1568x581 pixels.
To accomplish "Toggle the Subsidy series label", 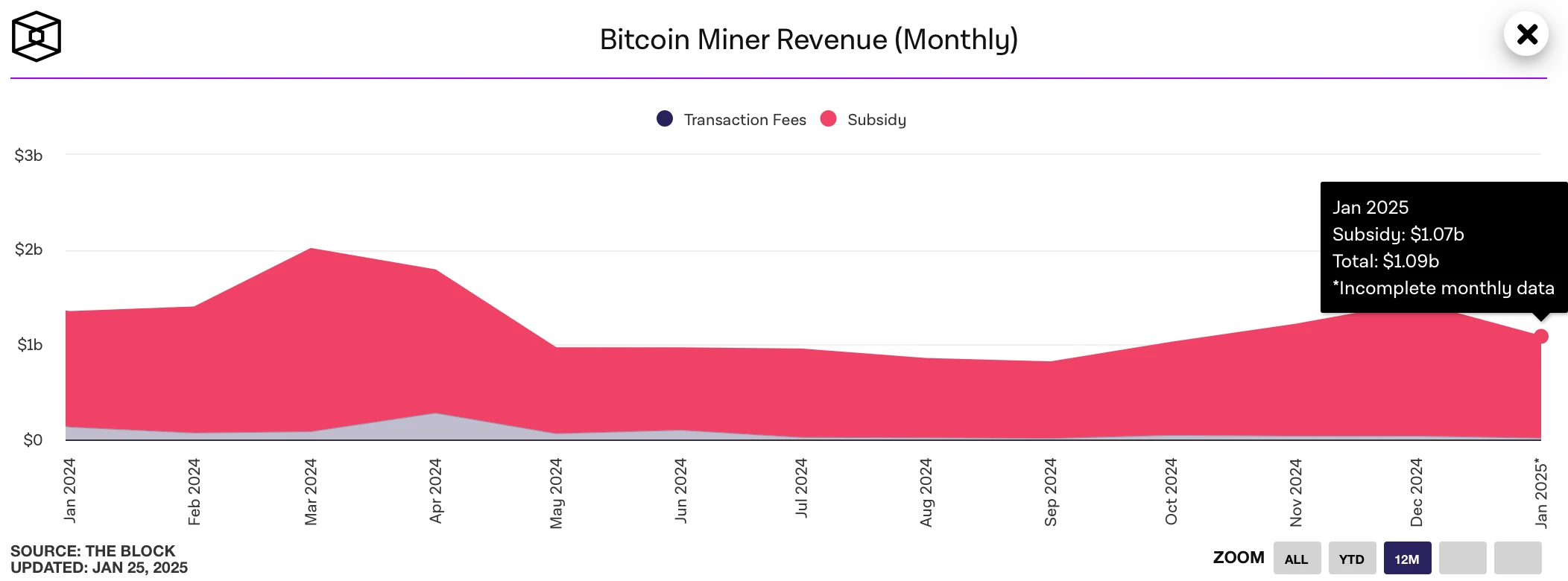I will [x=876, y=120].
